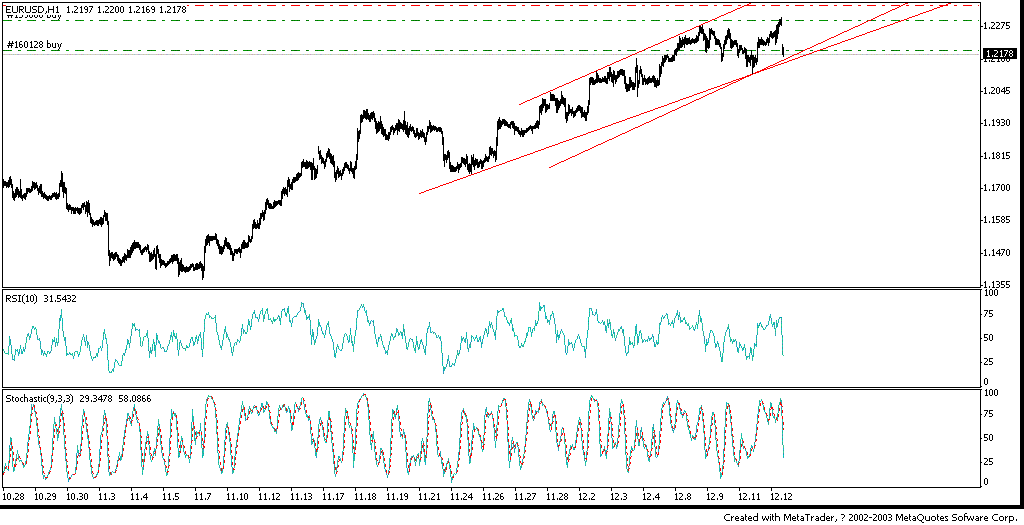Click the 12.9 date label
The width and height of the screenshot is (1024, 525).
coord(714,497)
